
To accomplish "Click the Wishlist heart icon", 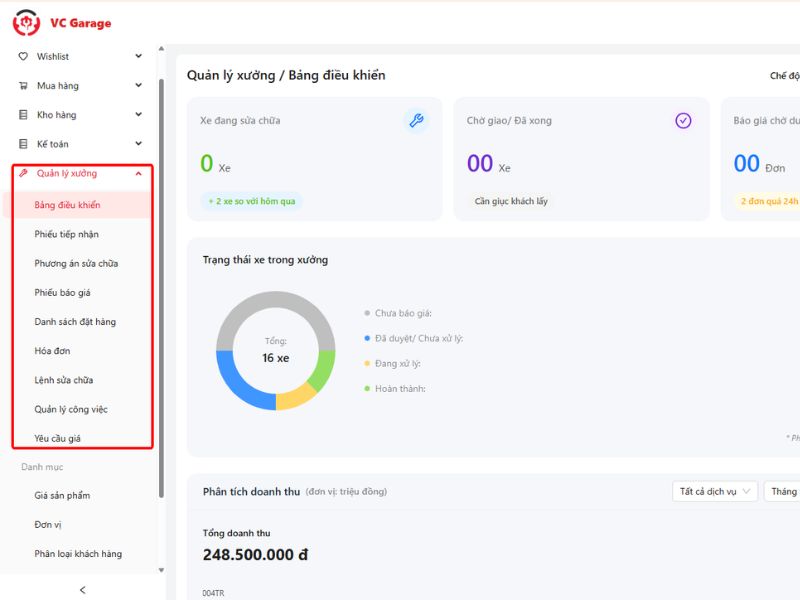I will [23, 56].
